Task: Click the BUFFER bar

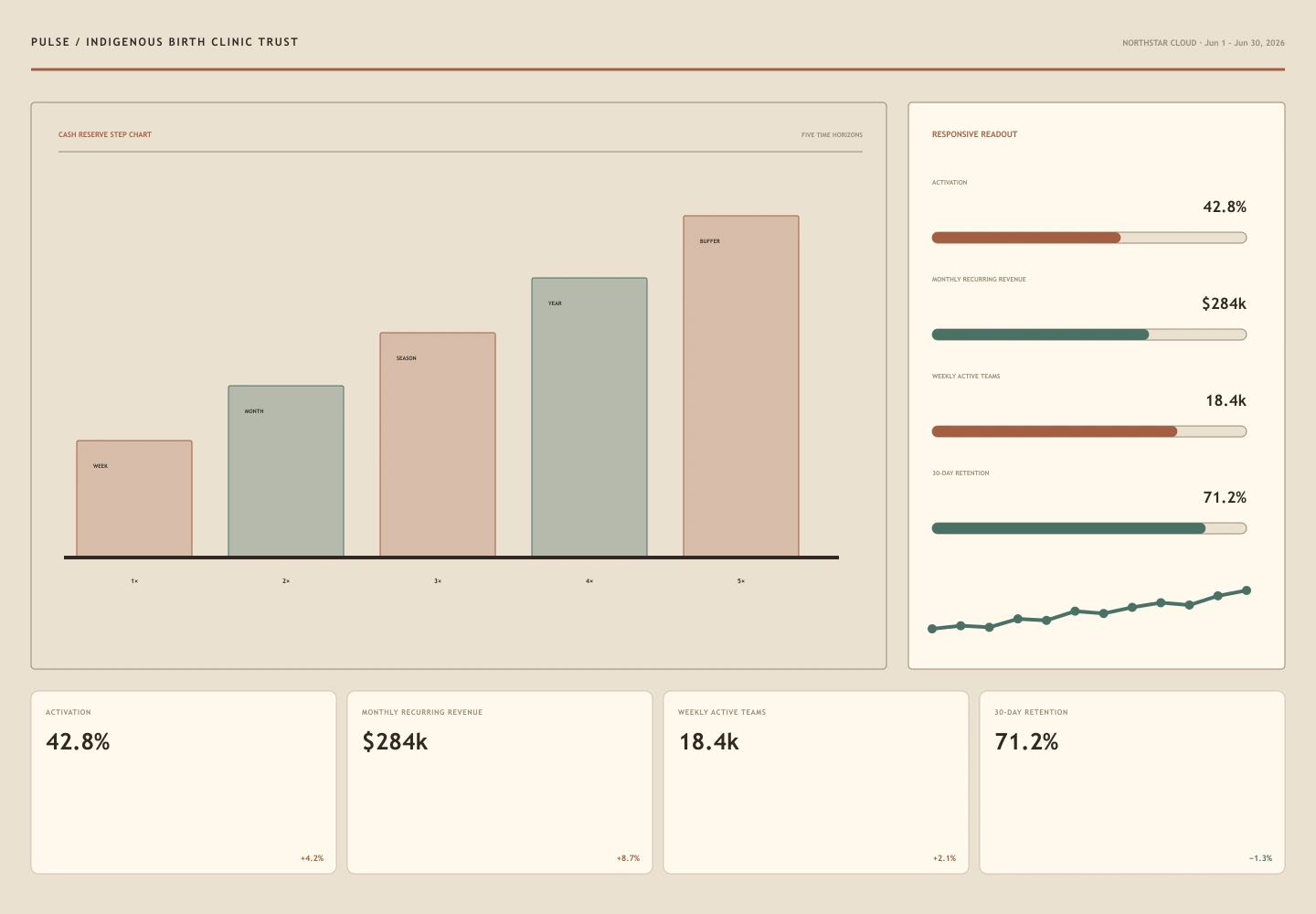Action: (x=741, y=386)
